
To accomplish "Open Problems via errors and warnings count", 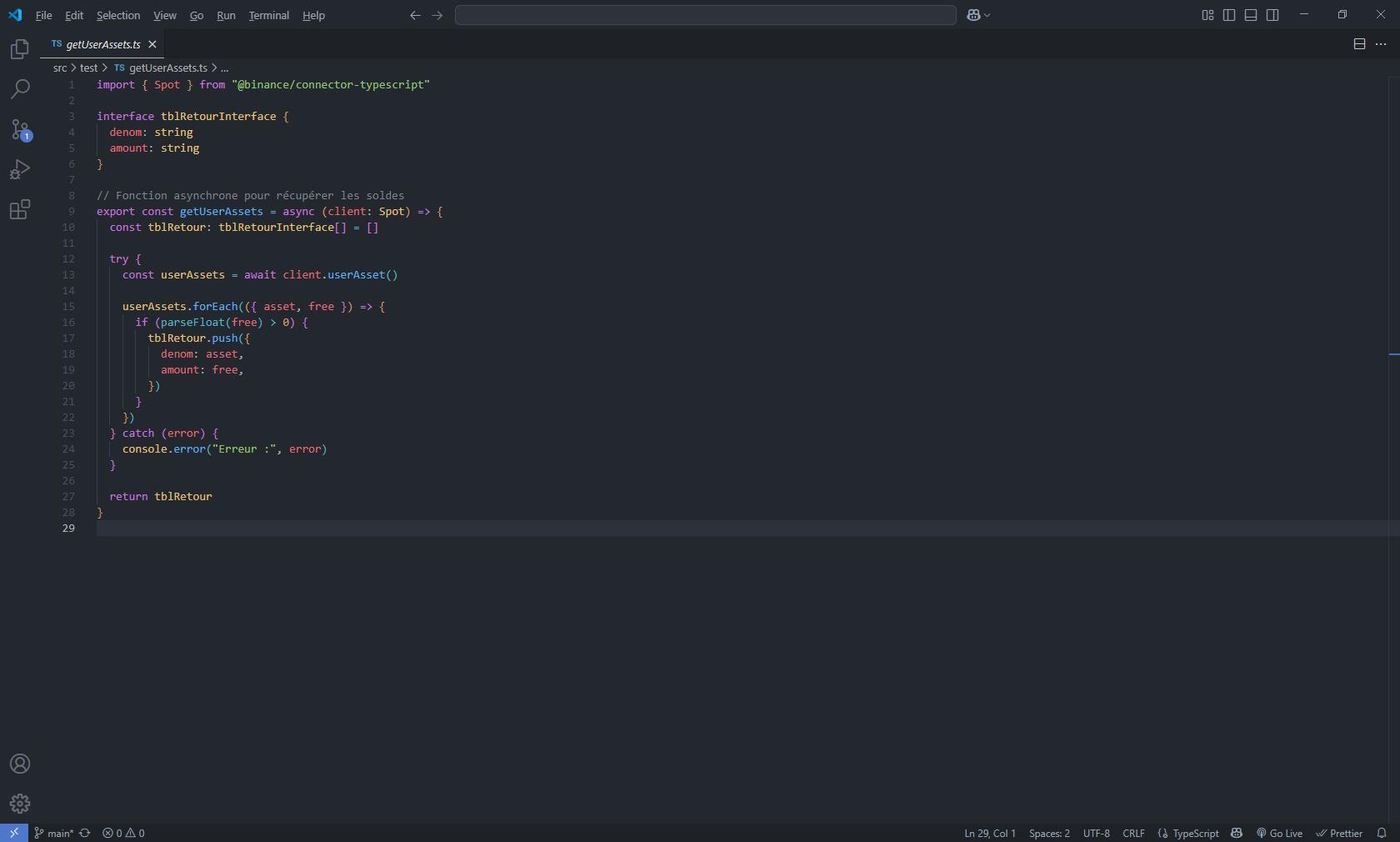I will pos(123,833).
